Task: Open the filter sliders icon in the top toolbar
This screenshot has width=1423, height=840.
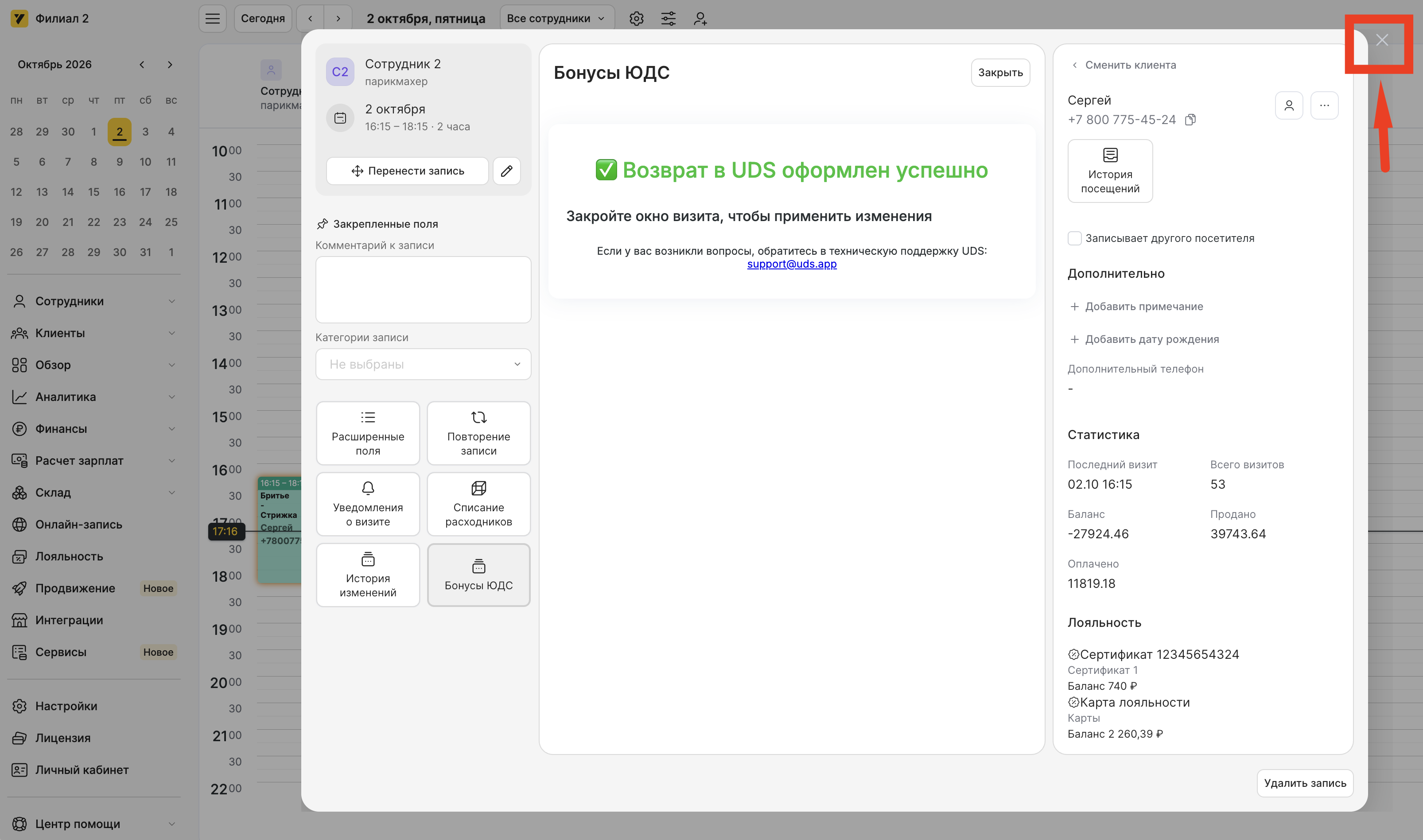Action: [x=669, y=19]
